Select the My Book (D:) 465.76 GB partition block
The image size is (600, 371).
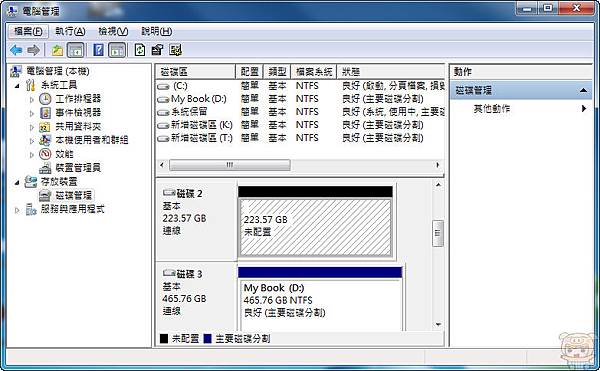(320, 304)
